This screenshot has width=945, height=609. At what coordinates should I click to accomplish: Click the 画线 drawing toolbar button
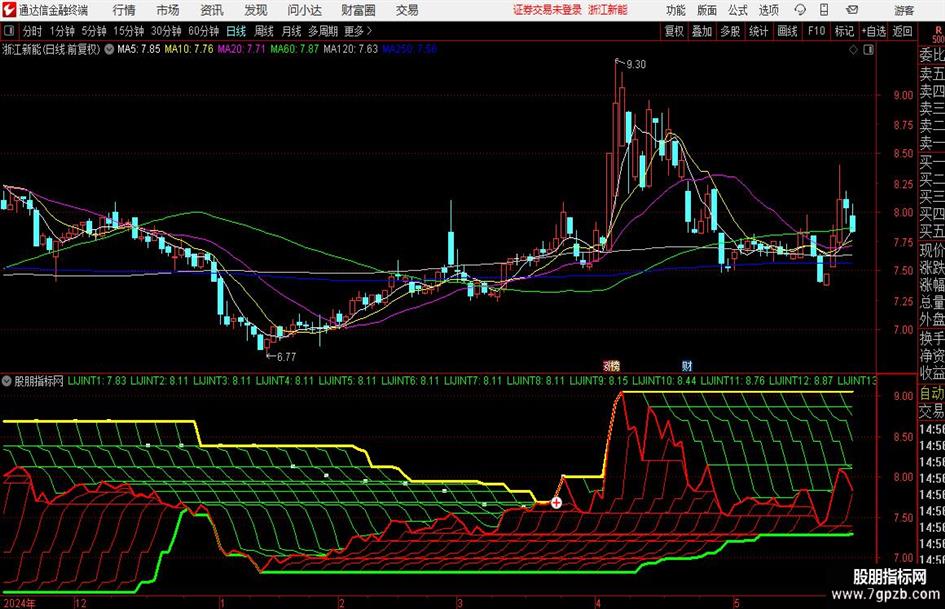click(x=787, y=31)
